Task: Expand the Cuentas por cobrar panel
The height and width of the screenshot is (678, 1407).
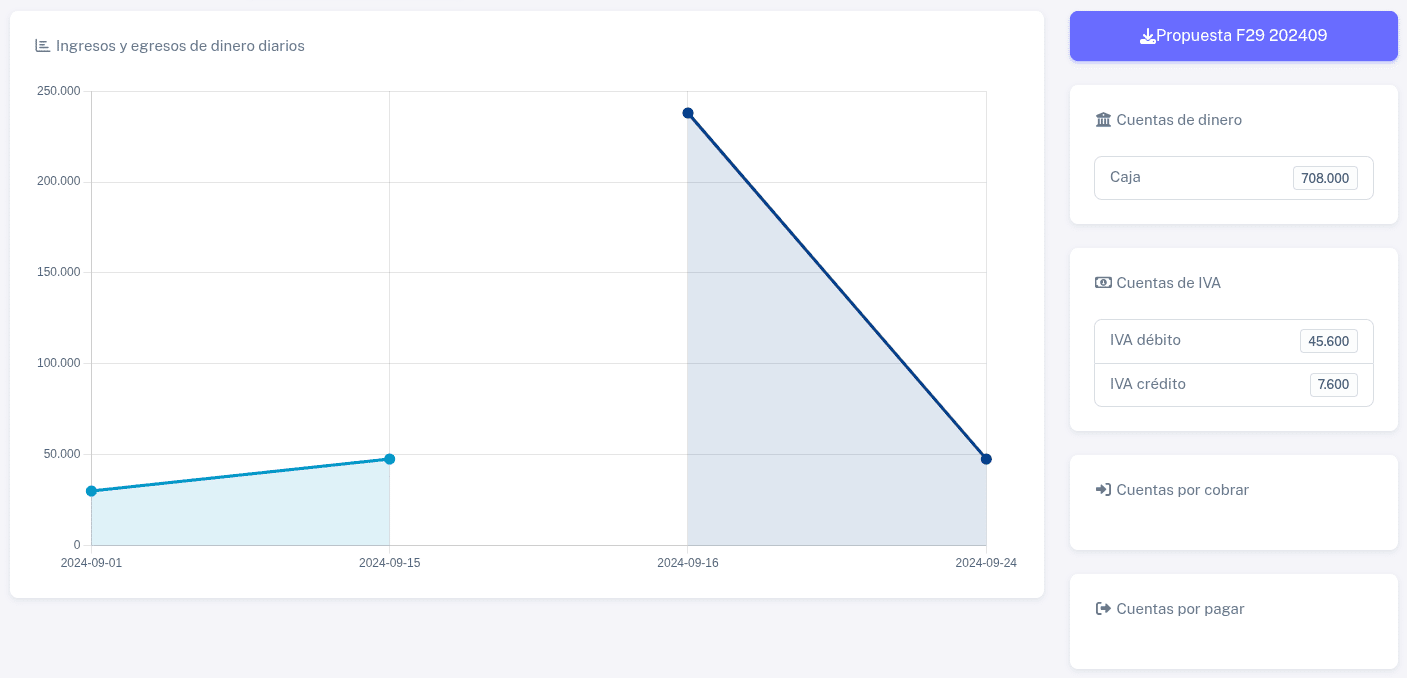Action: tap(1182, 490)
